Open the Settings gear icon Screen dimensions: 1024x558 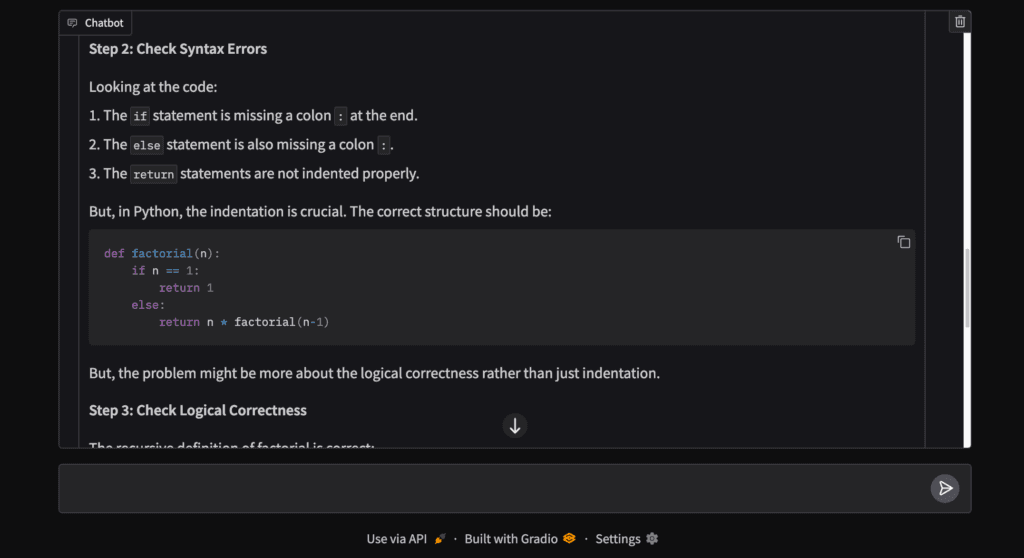652,538
